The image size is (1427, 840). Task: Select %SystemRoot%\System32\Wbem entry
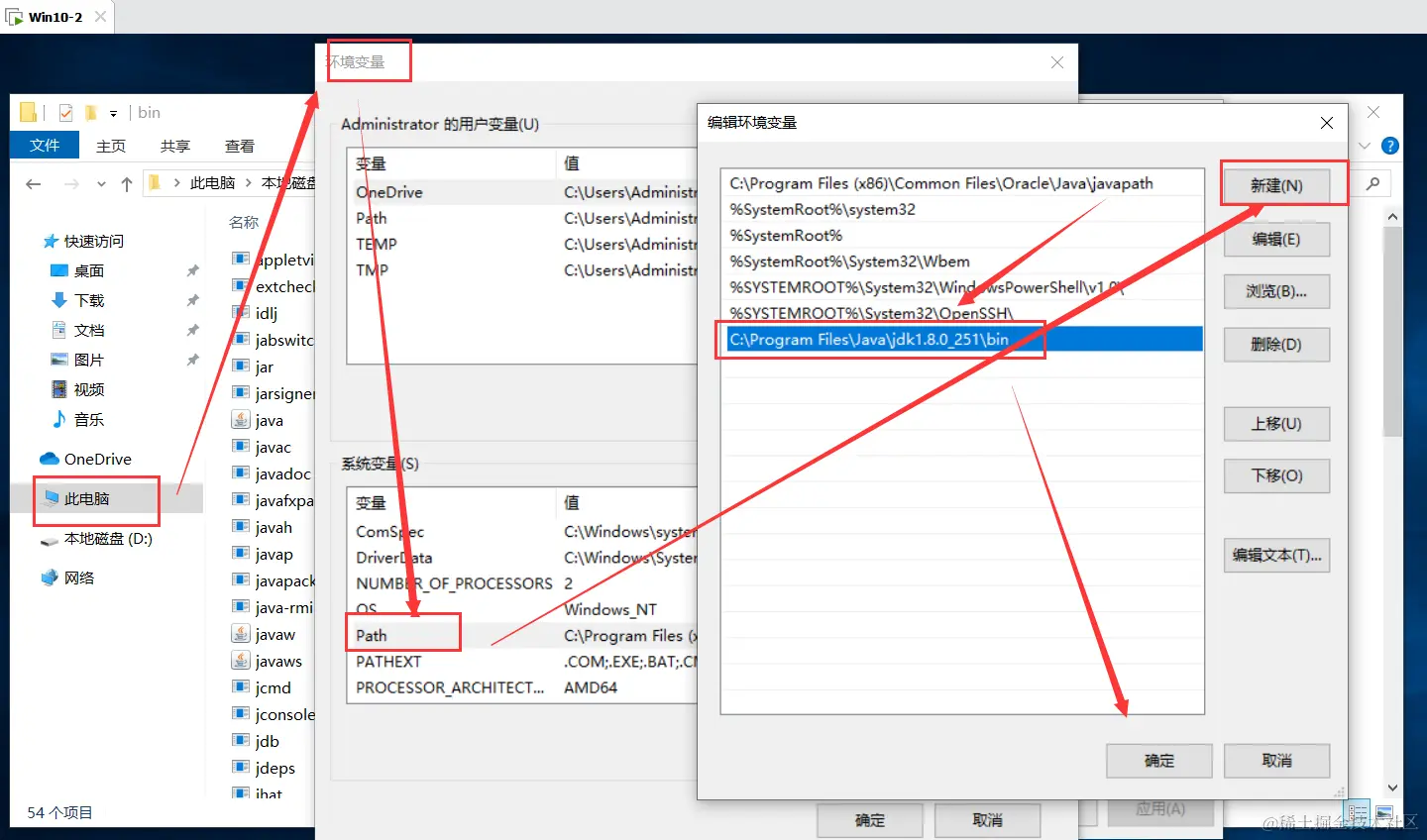[961, 262]
